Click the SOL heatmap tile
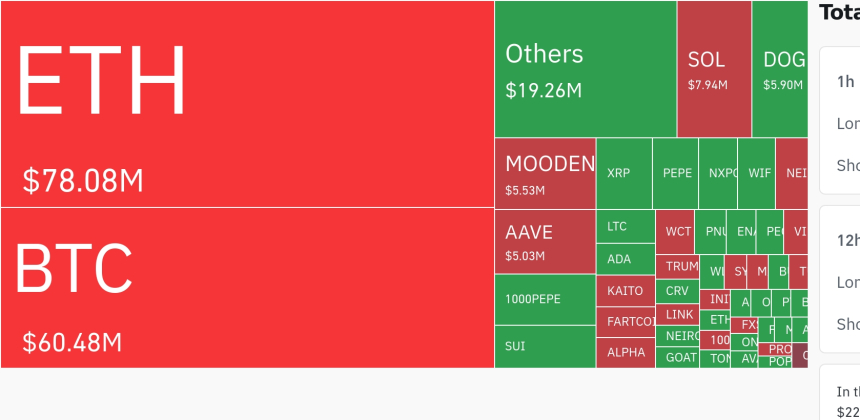This screenshot has width=860, height=420. coord(714,69)
